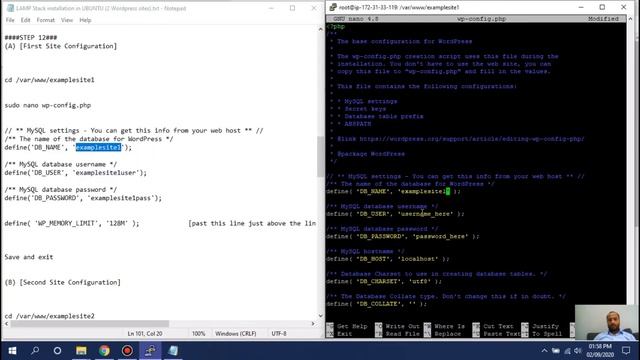
Task: Click '100%' zoom in Notepad status bar
Action: tap(198, 333)
